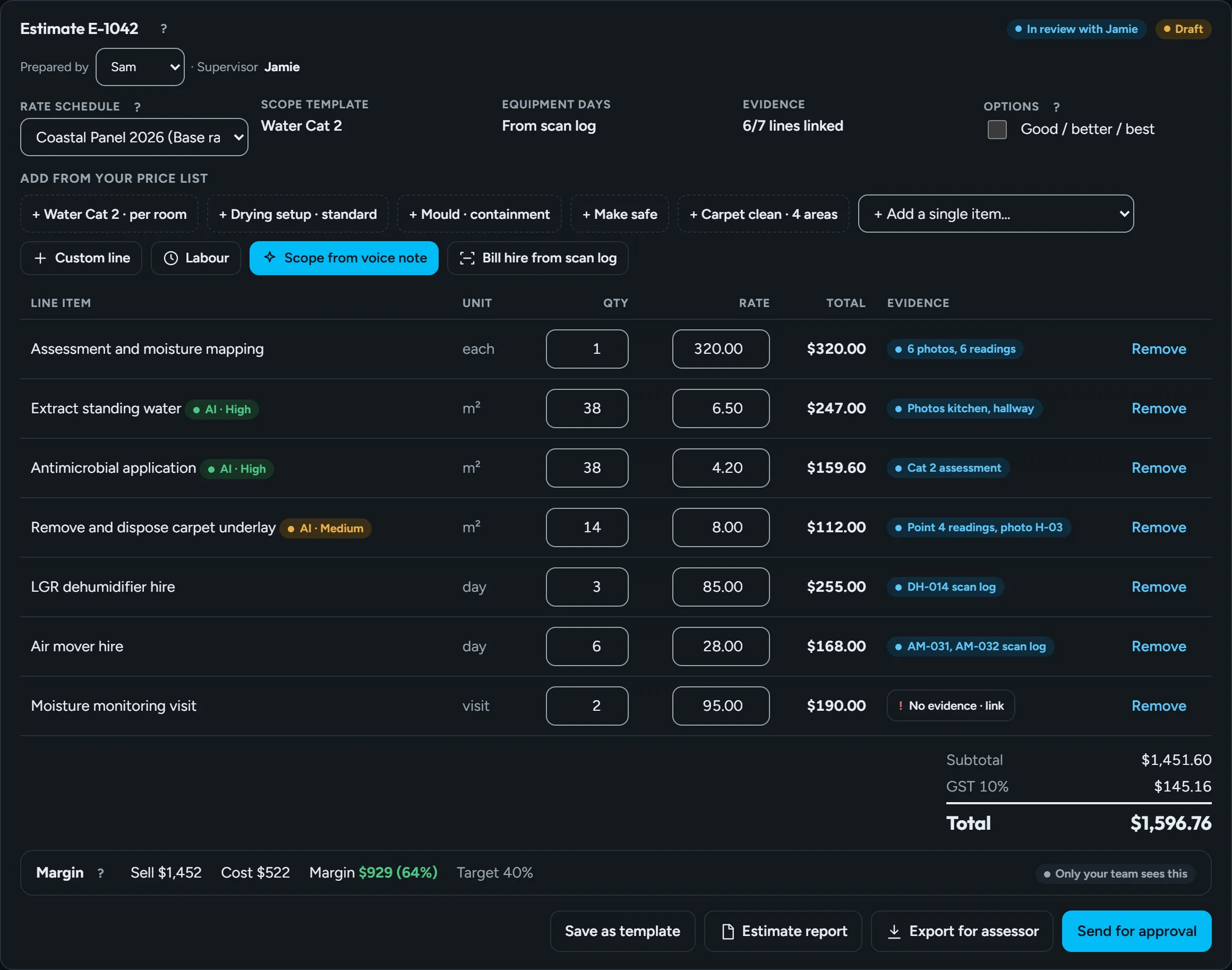Run Scope from voice note
1232x970 pixels.
tap(344, 258)
